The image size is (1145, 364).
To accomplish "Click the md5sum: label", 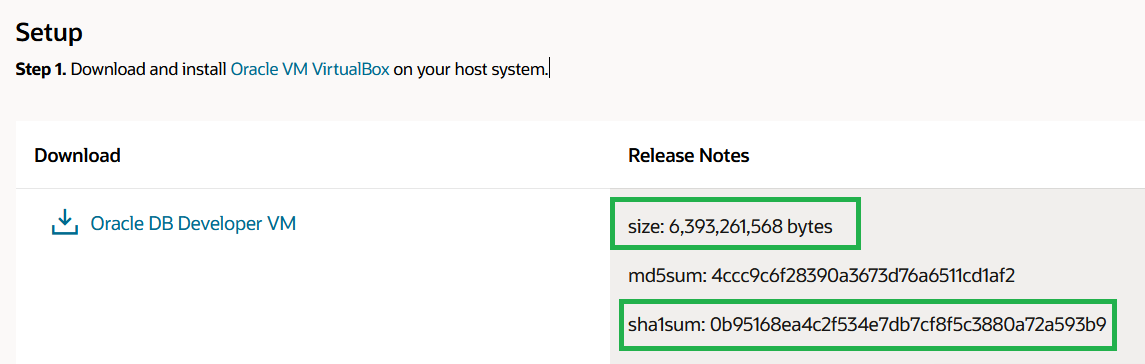I will click(x=665, y=276).
